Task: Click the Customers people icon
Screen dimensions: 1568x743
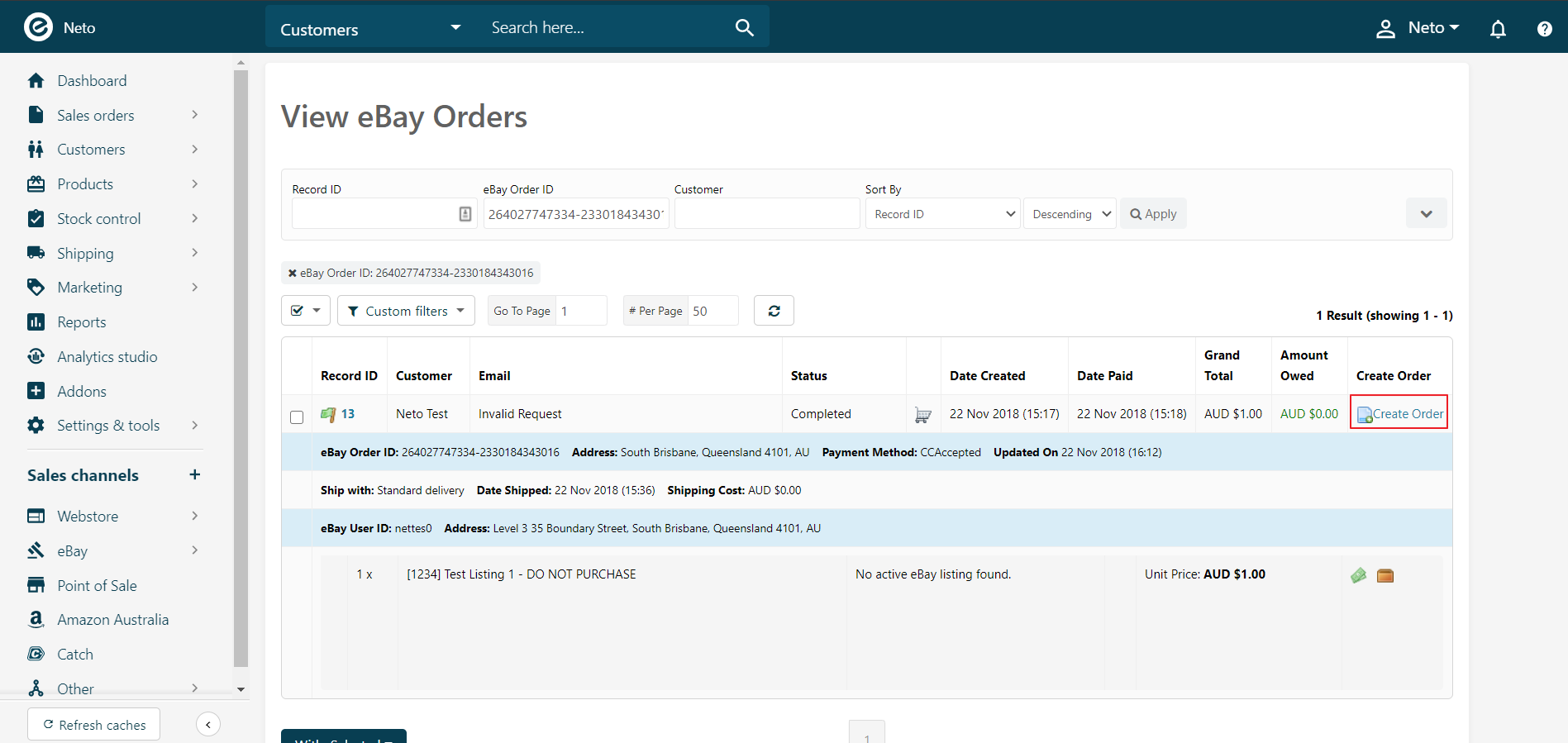Action: coord(36,149)
